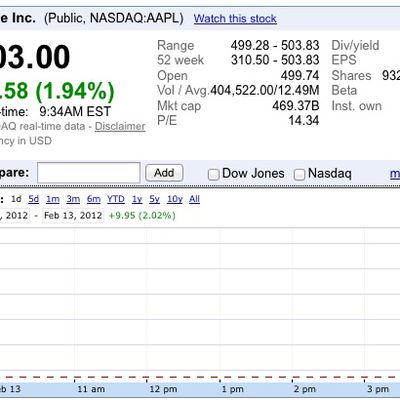Show the 1y chart range
The width and height of the screenshot is (400, 400).
137,199
